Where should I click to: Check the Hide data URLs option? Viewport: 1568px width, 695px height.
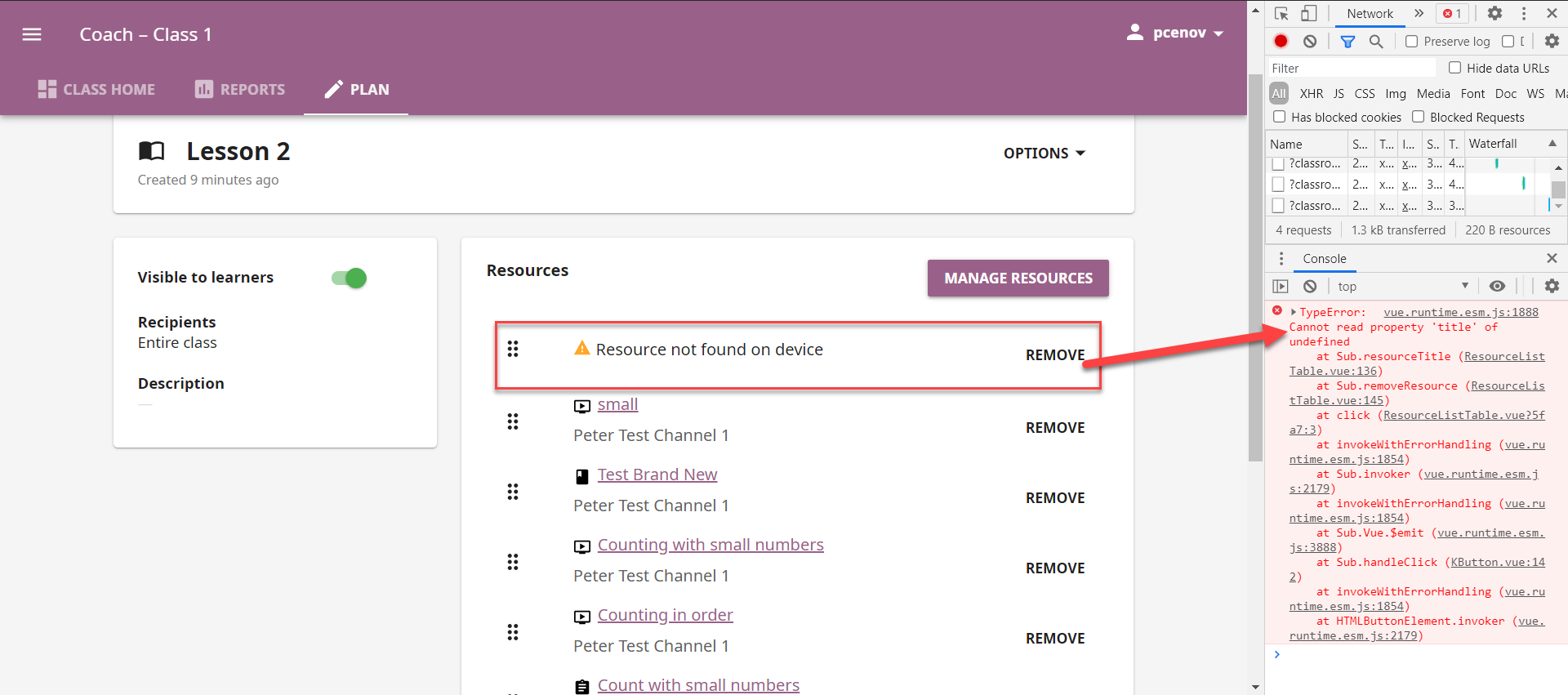coord(1454,68)
